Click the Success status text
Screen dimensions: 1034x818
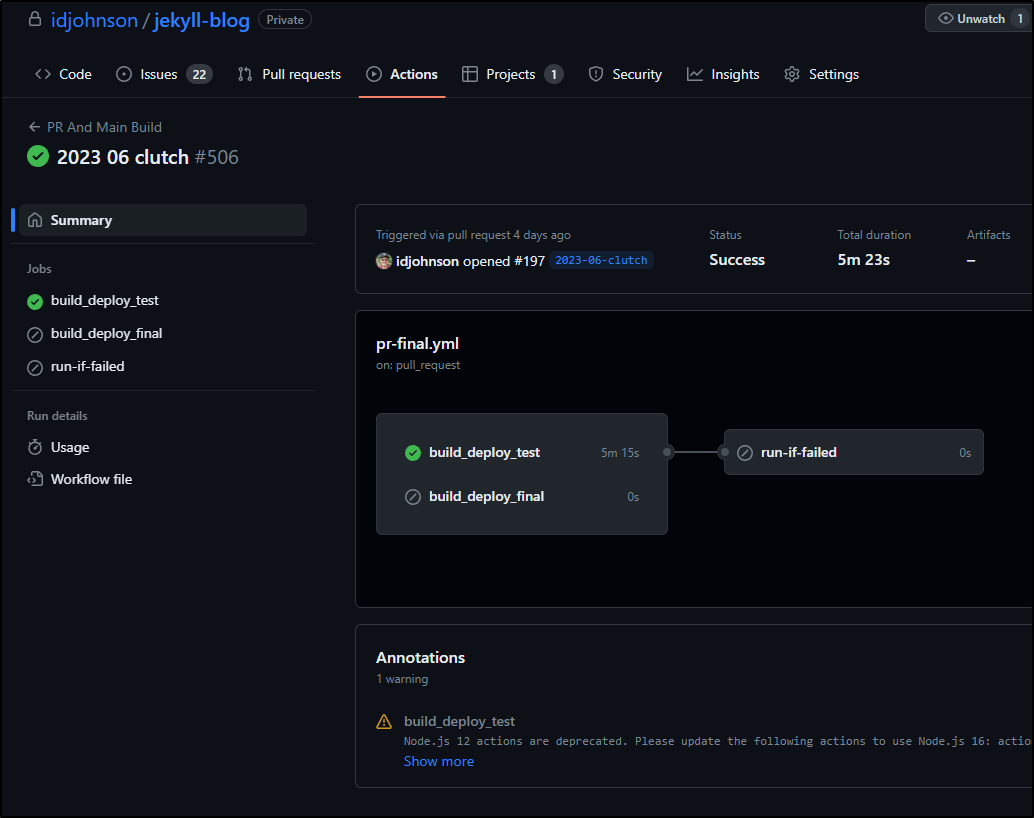click(737, 260)
